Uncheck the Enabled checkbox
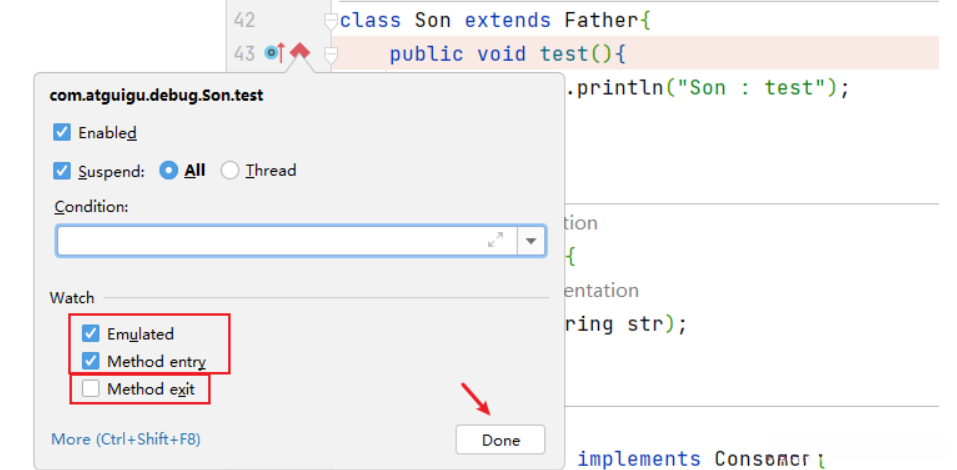Image resolution: width=957 pixels, height=470 pixels. click(62, 132)
